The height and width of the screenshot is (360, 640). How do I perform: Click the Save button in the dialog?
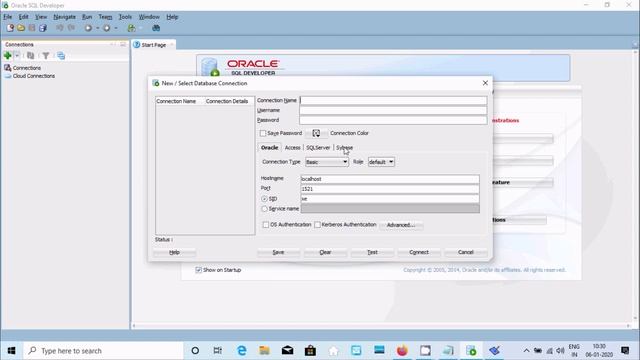(x=278, y=252)
